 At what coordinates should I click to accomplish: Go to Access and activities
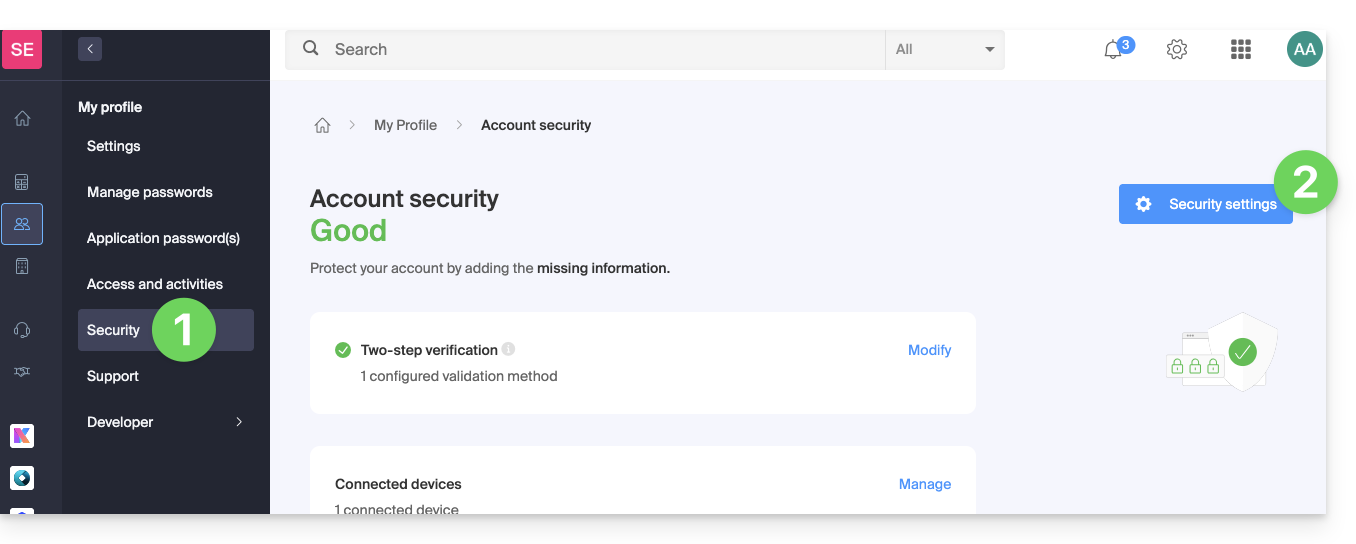click(x=155, y=284)
